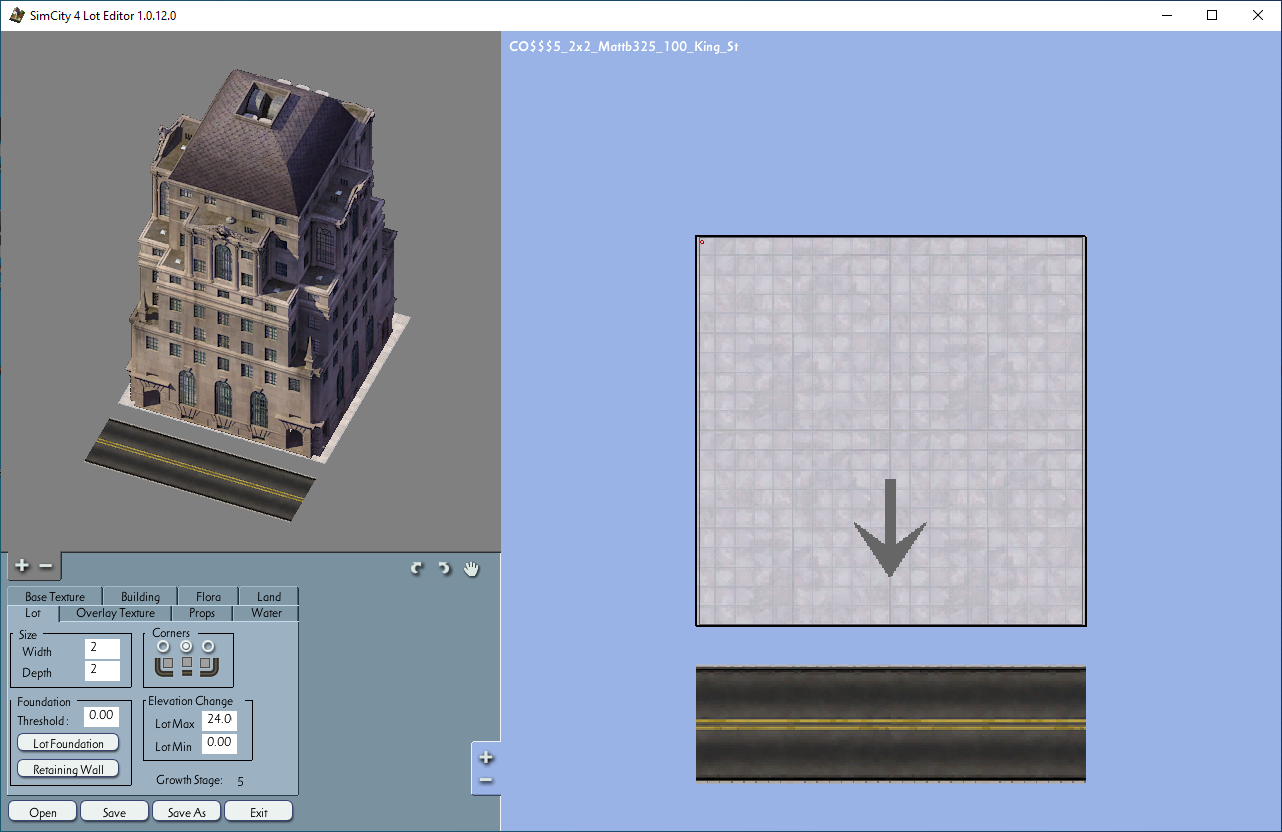Click the Lot Max elevation field

tap(219, 719)
